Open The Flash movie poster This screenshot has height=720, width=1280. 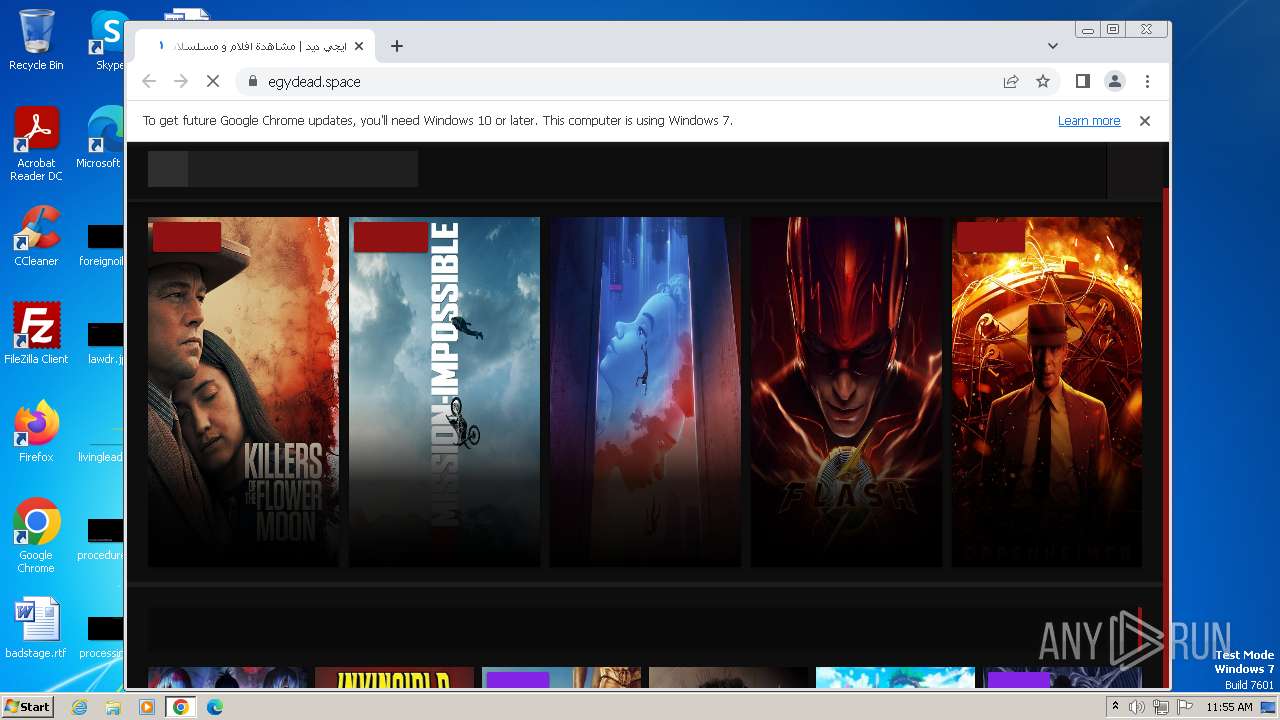(846, 392)
